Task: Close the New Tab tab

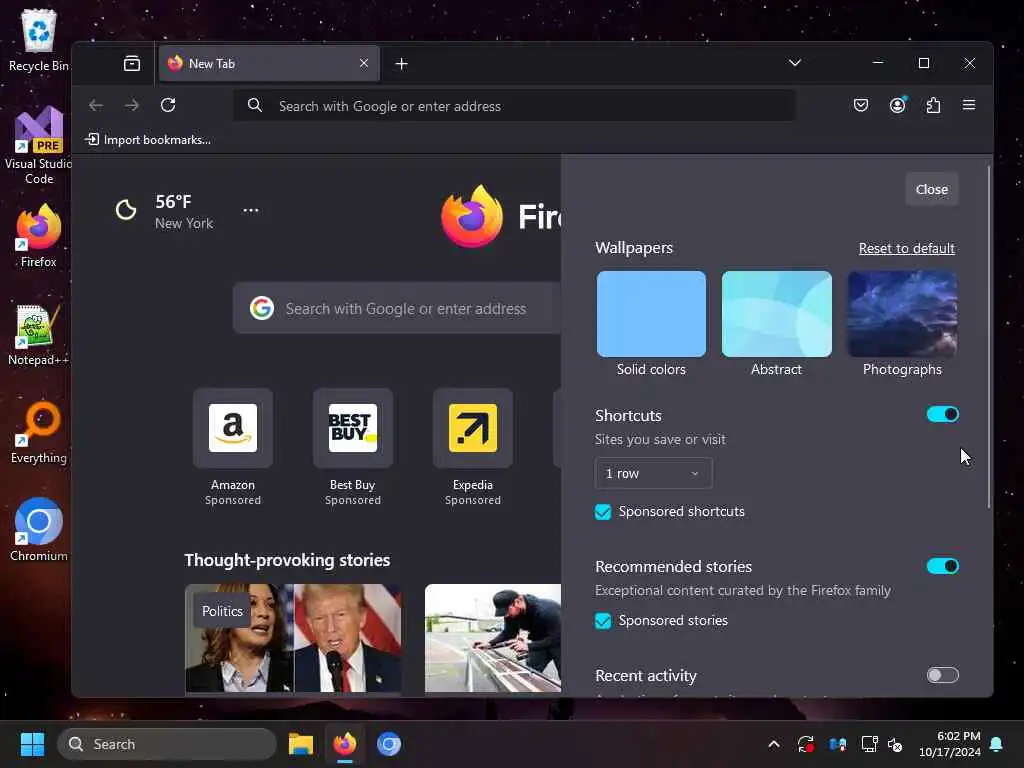Action: 364,63
